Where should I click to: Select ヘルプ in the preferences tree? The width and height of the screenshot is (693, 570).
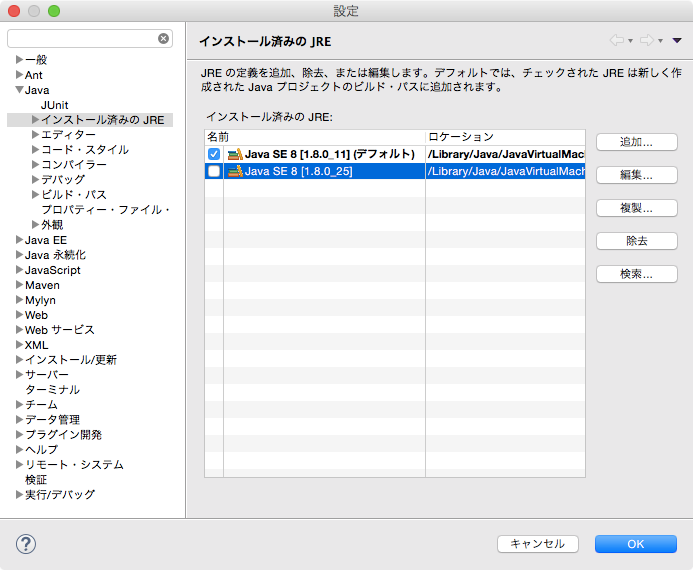click(x=42, y=449)
